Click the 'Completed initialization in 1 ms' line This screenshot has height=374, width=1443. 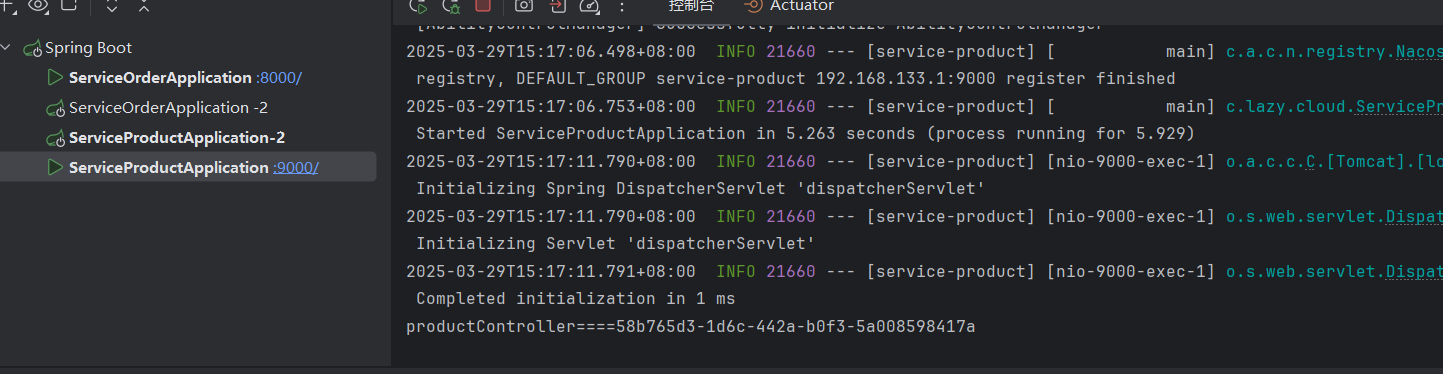tap(576, 299)
